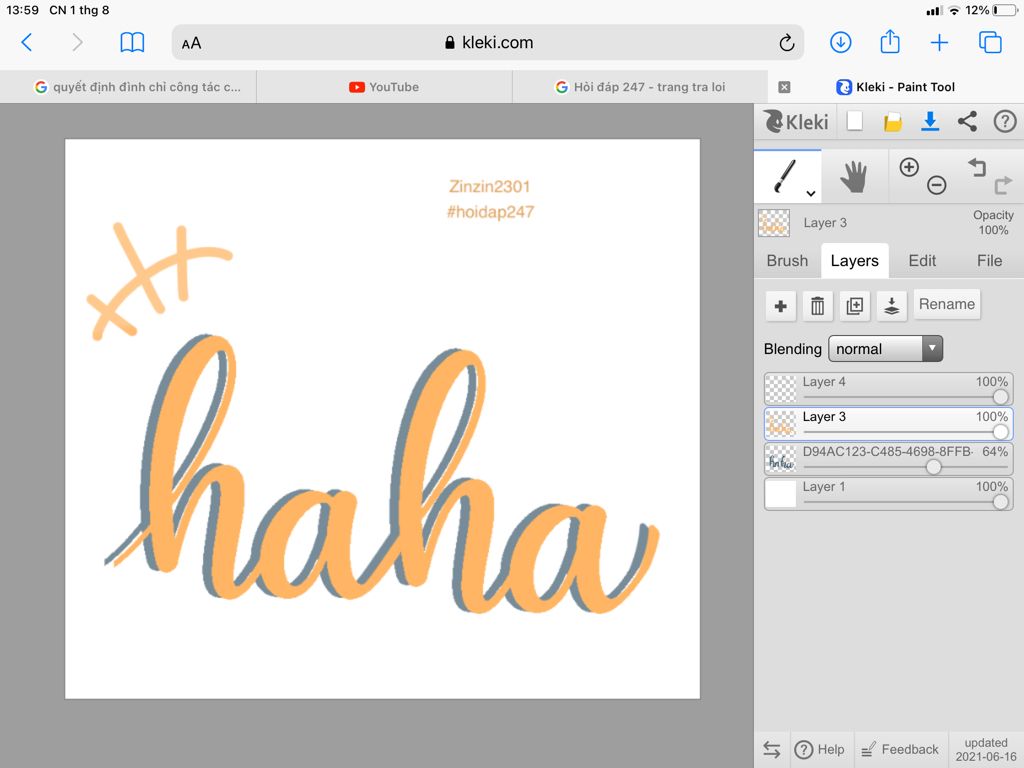Click Layer 4's opacity slider handle
Screen dimensions: 1024x768
1000,396
